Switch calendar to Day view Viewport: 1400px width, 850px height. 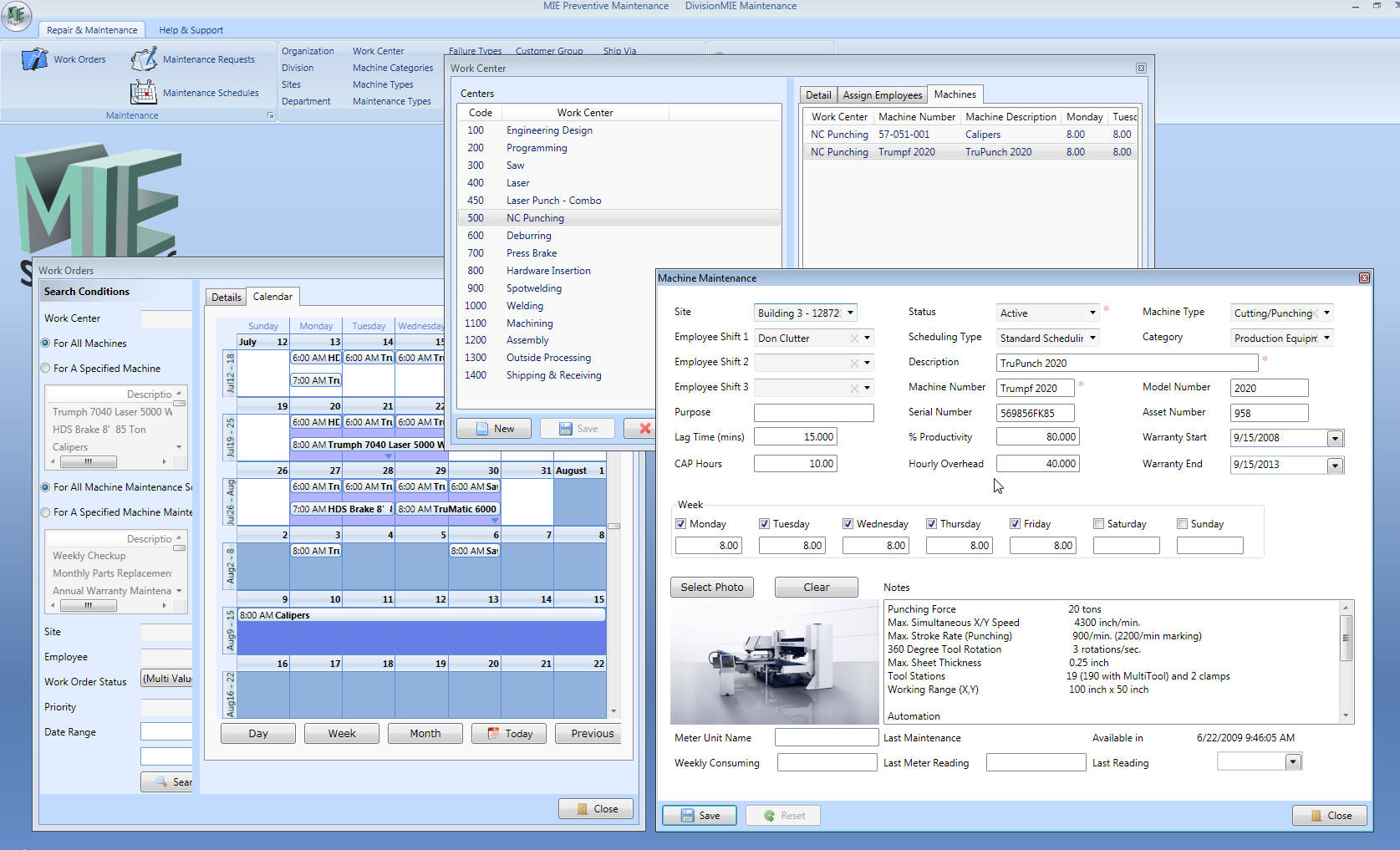tap(258, 734)
